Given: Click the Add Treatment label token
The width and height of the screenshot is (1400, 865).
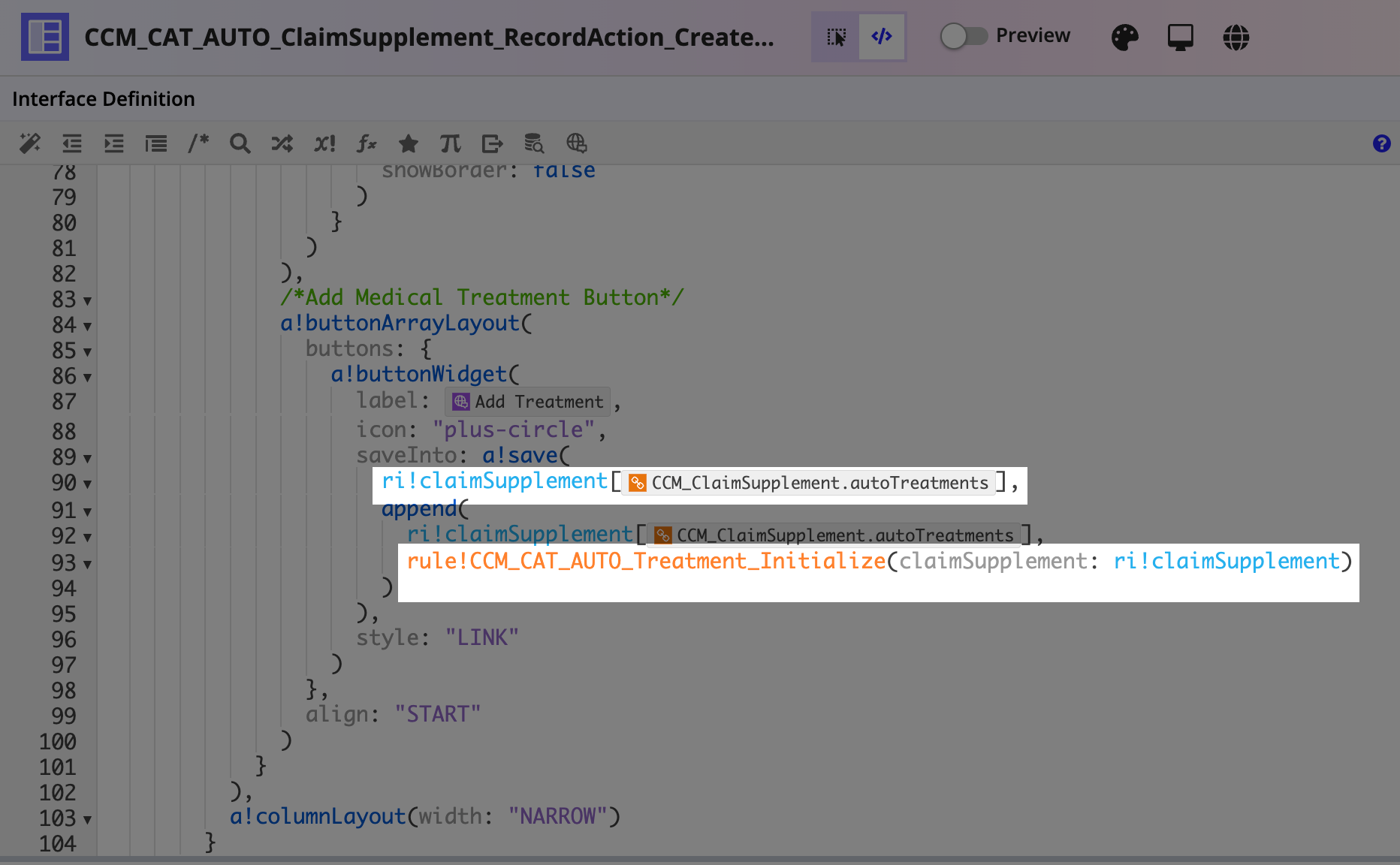Looking at the screenshot, I should [528, 402].
